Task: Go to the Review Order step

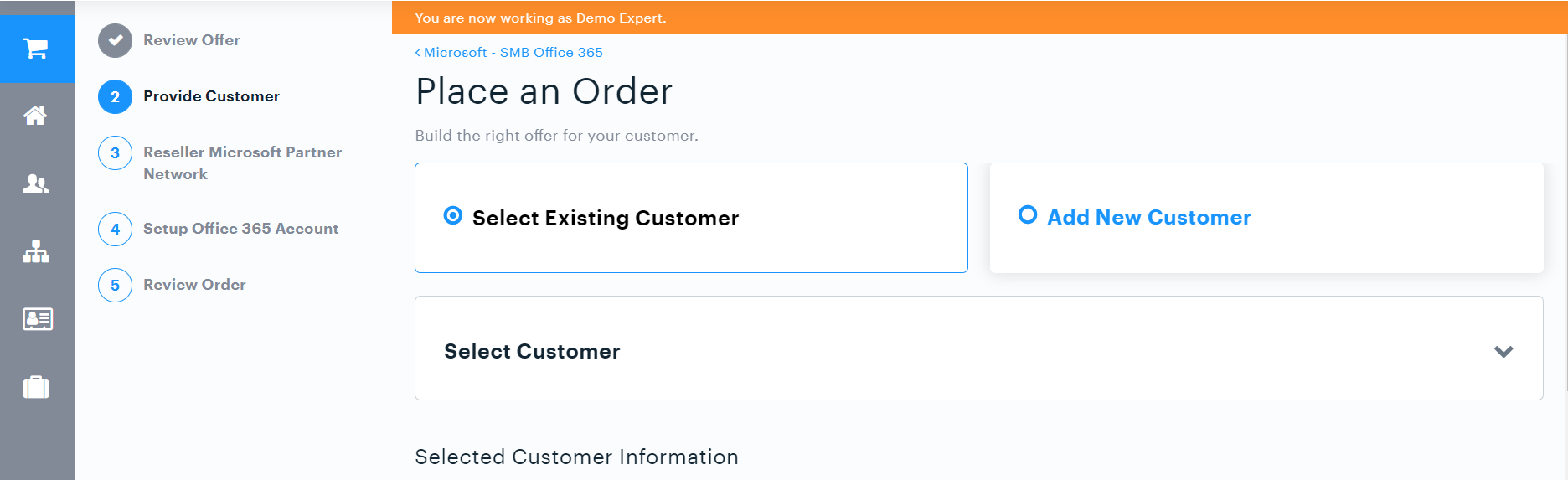Action: [194, 285]
